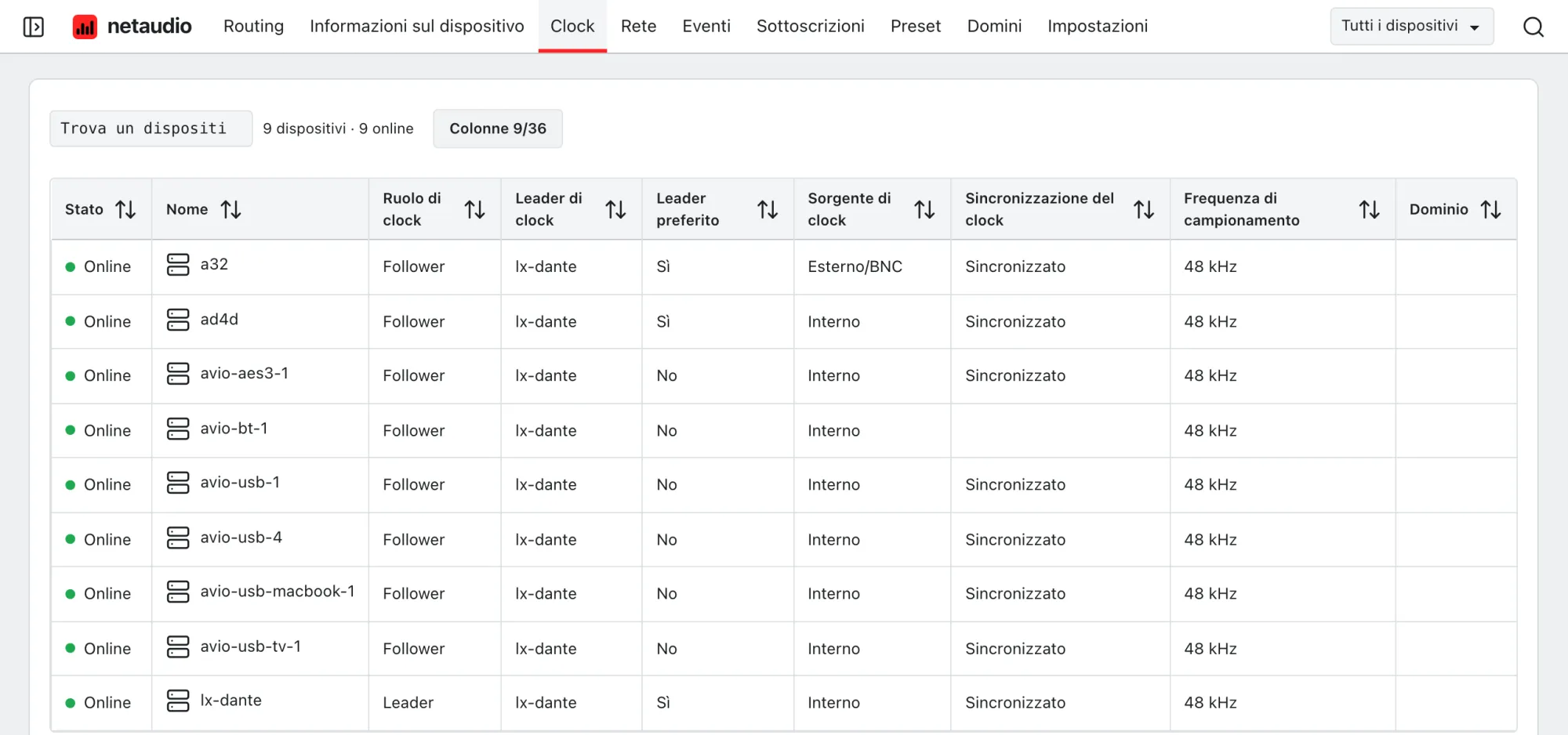1568x735 pixels.
Task: Open the search magnifier icon
Action: coord(1533,27)
